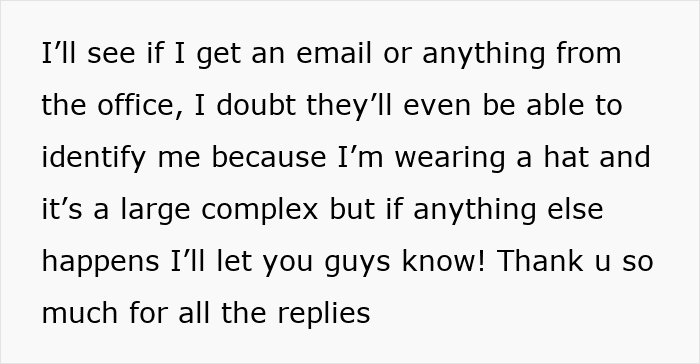
Task: Click the word "email" in the first line
Action: click(x=333, y=53)
